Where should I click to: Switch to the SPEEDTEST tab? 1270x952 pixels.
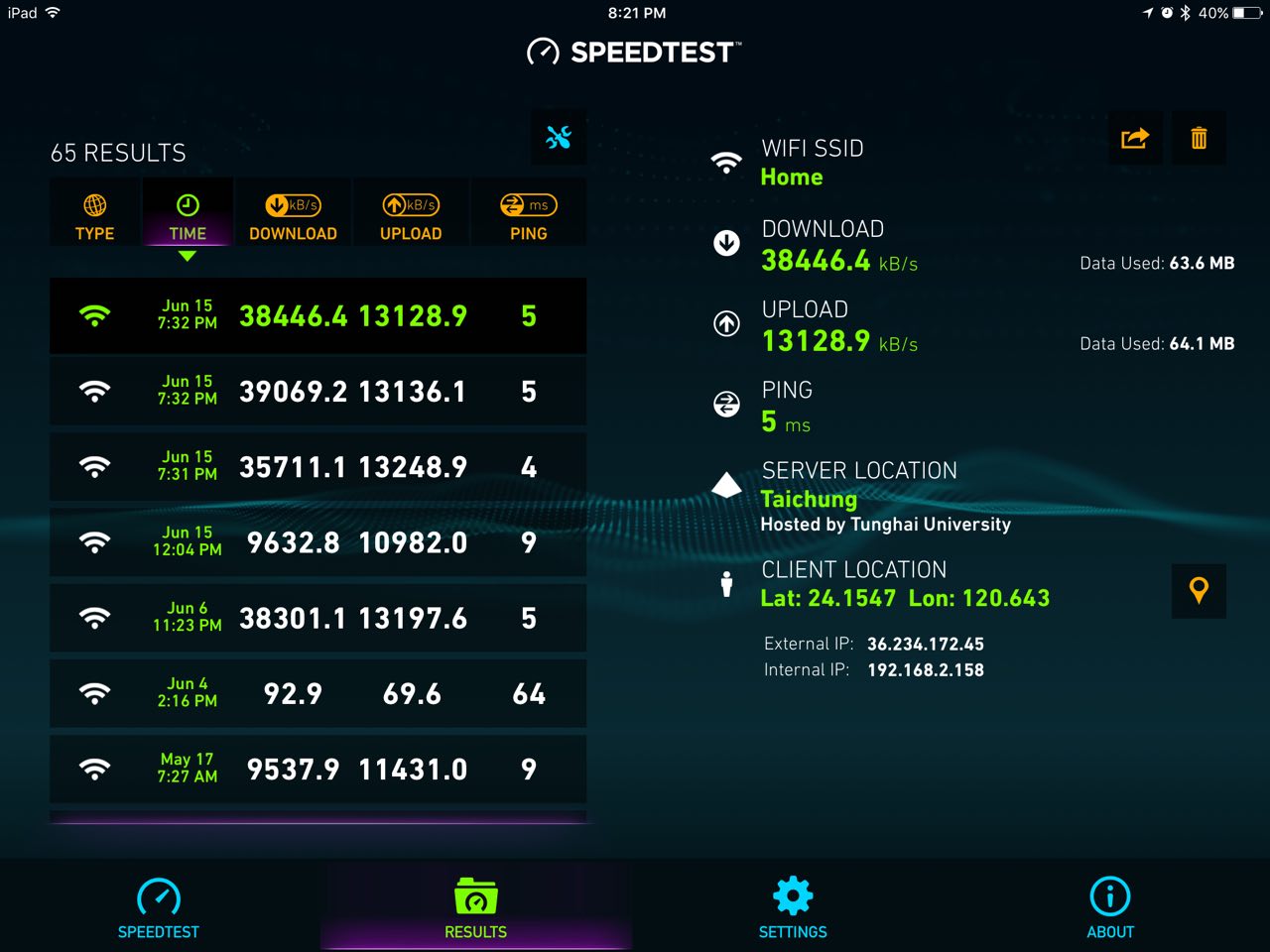pyautogui.click(x=159, y=907)
